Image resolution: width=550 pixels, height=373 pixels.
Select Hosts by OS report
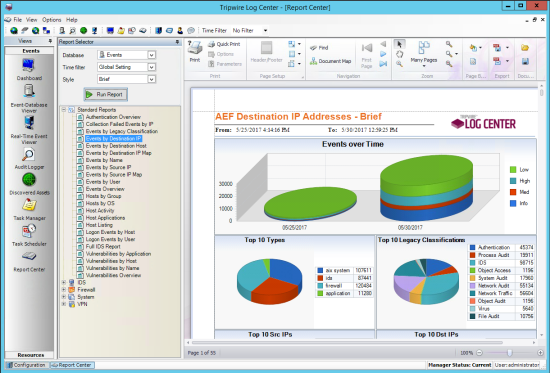pos(100,203)
